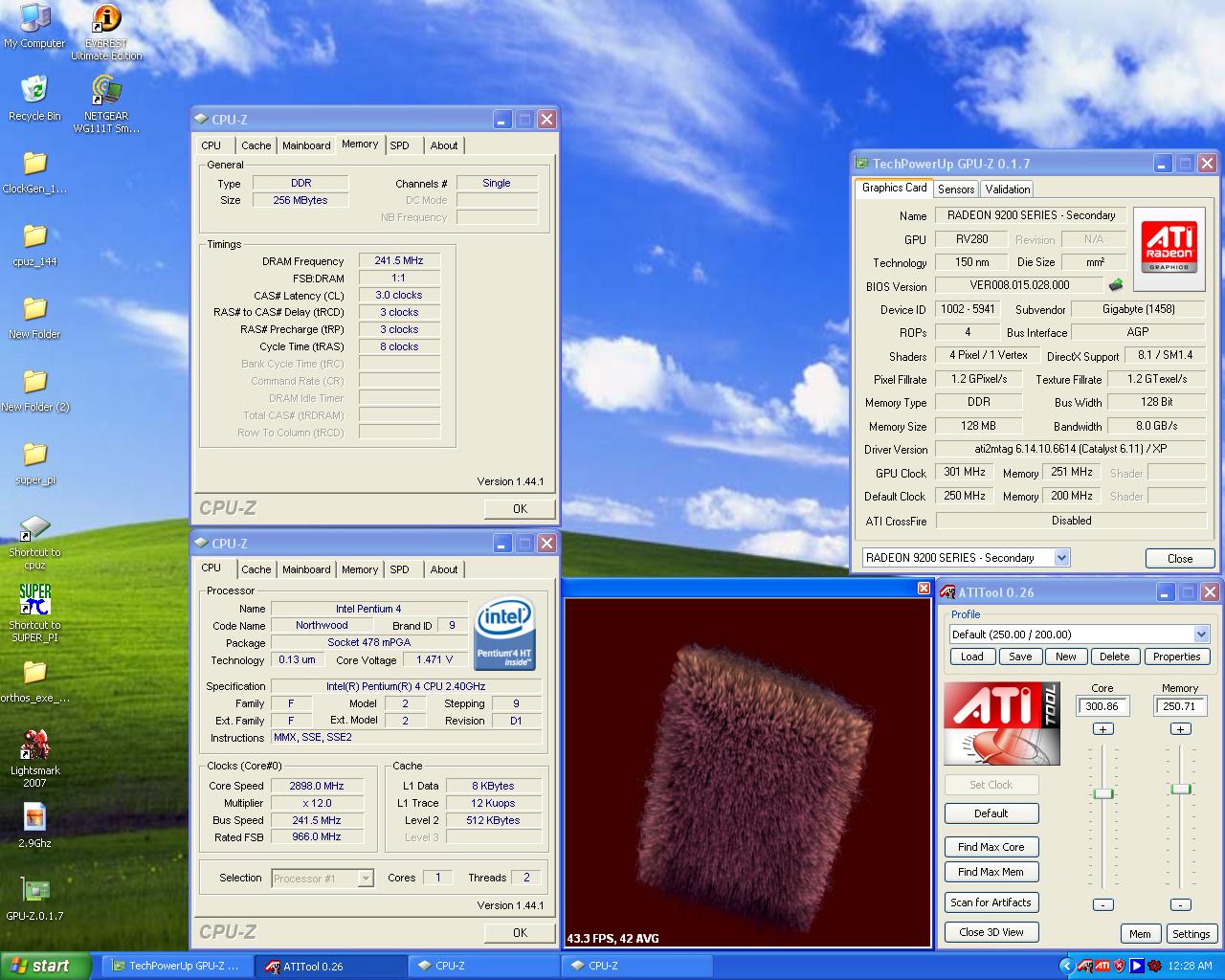Open EVEREST Ultimate Edition desktop icon
1225x980 pixels.
(106, 19)
